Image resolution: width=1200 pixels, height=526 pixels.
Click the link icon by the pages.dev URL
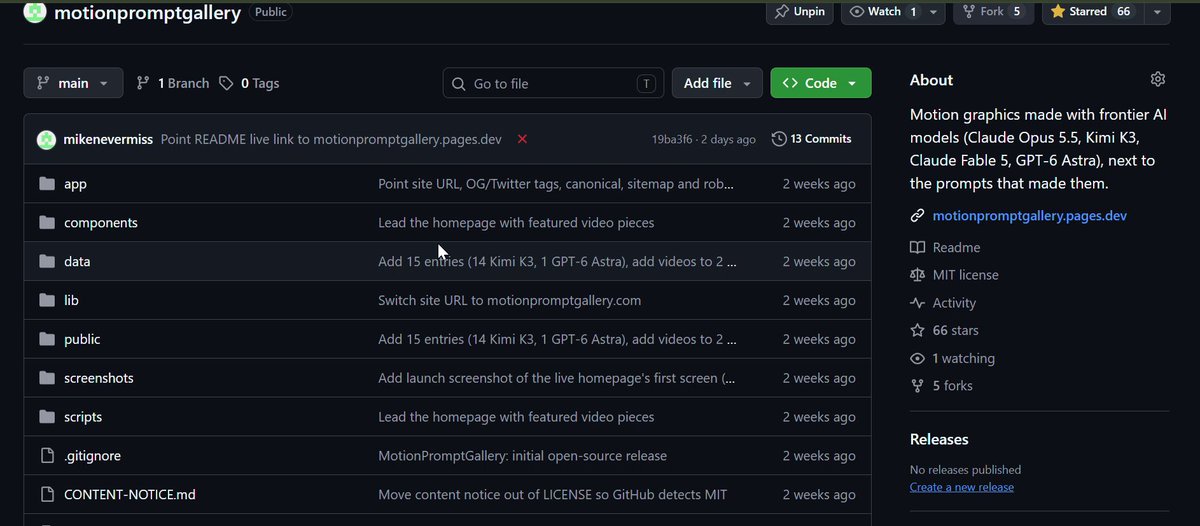[917, 216]
